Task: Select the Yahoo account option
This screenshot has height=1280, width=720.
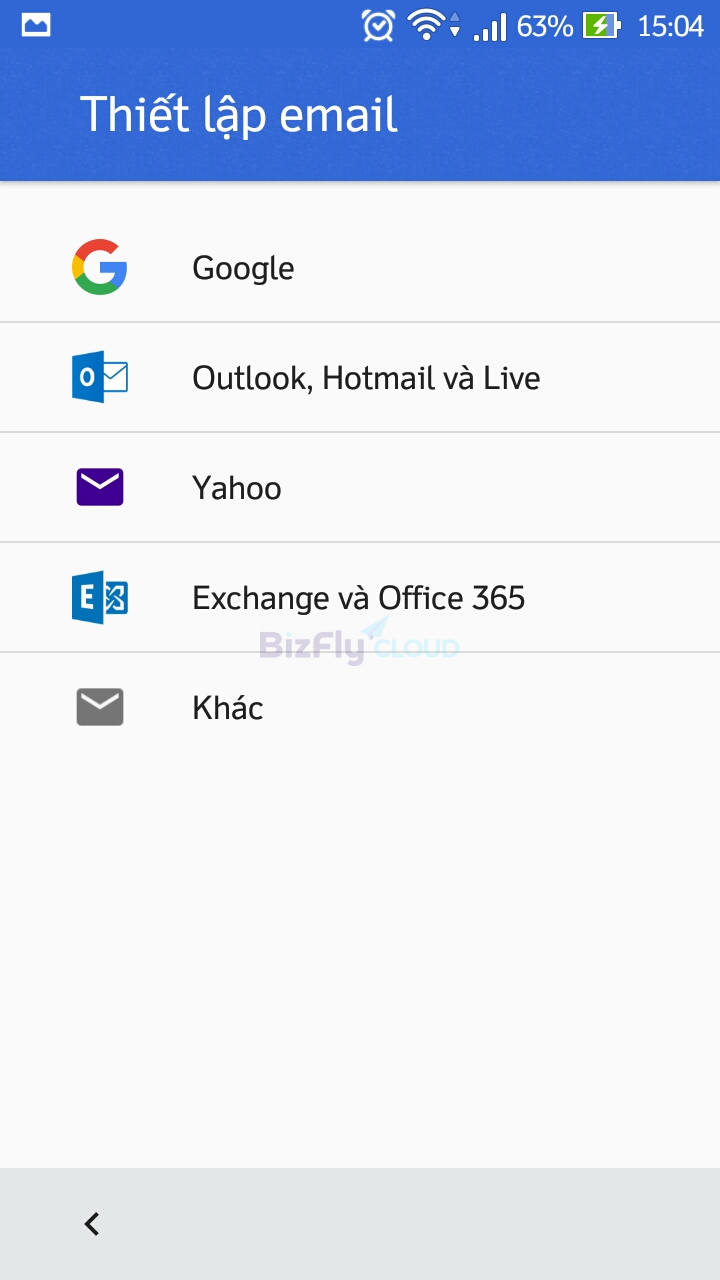Action: point(360,487)
